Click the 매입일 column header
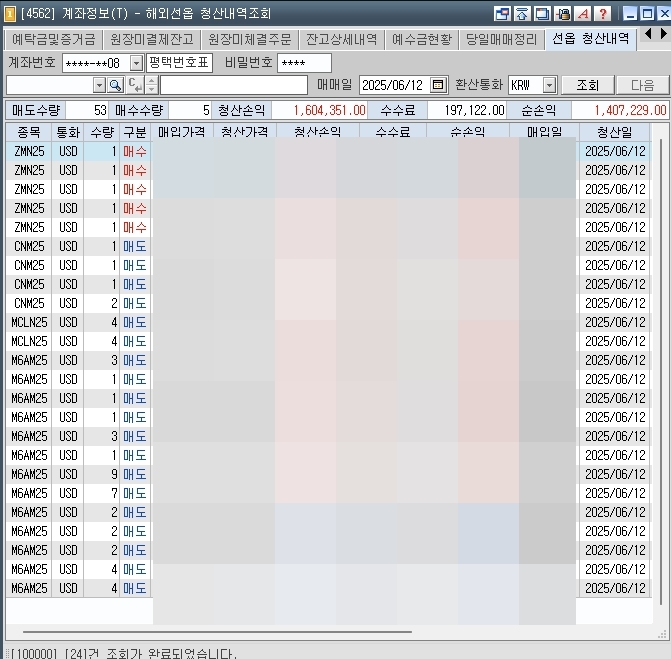The image size is (671, 659). coord(544,131)
